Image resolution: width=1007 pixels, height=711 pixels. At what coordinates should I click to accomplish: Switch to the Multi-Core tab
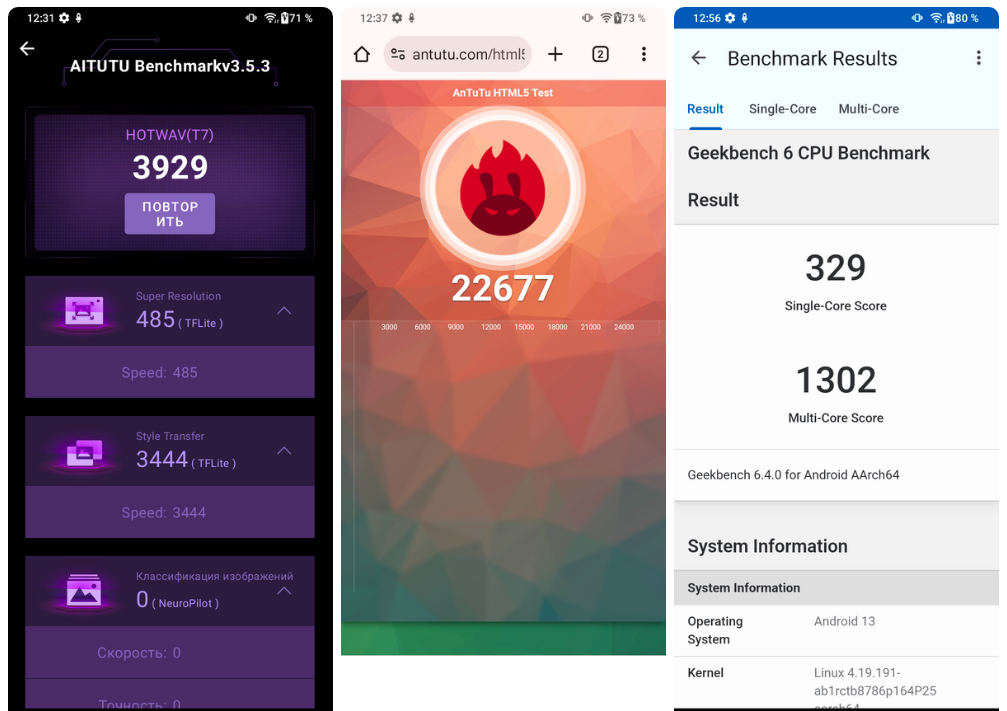coord(868,109)
